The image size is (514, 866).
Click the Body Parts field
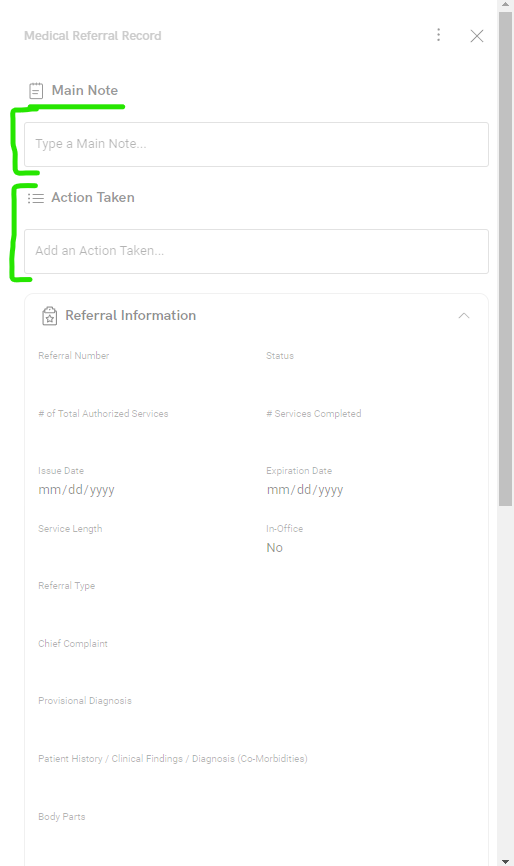(x=256, y=836)
